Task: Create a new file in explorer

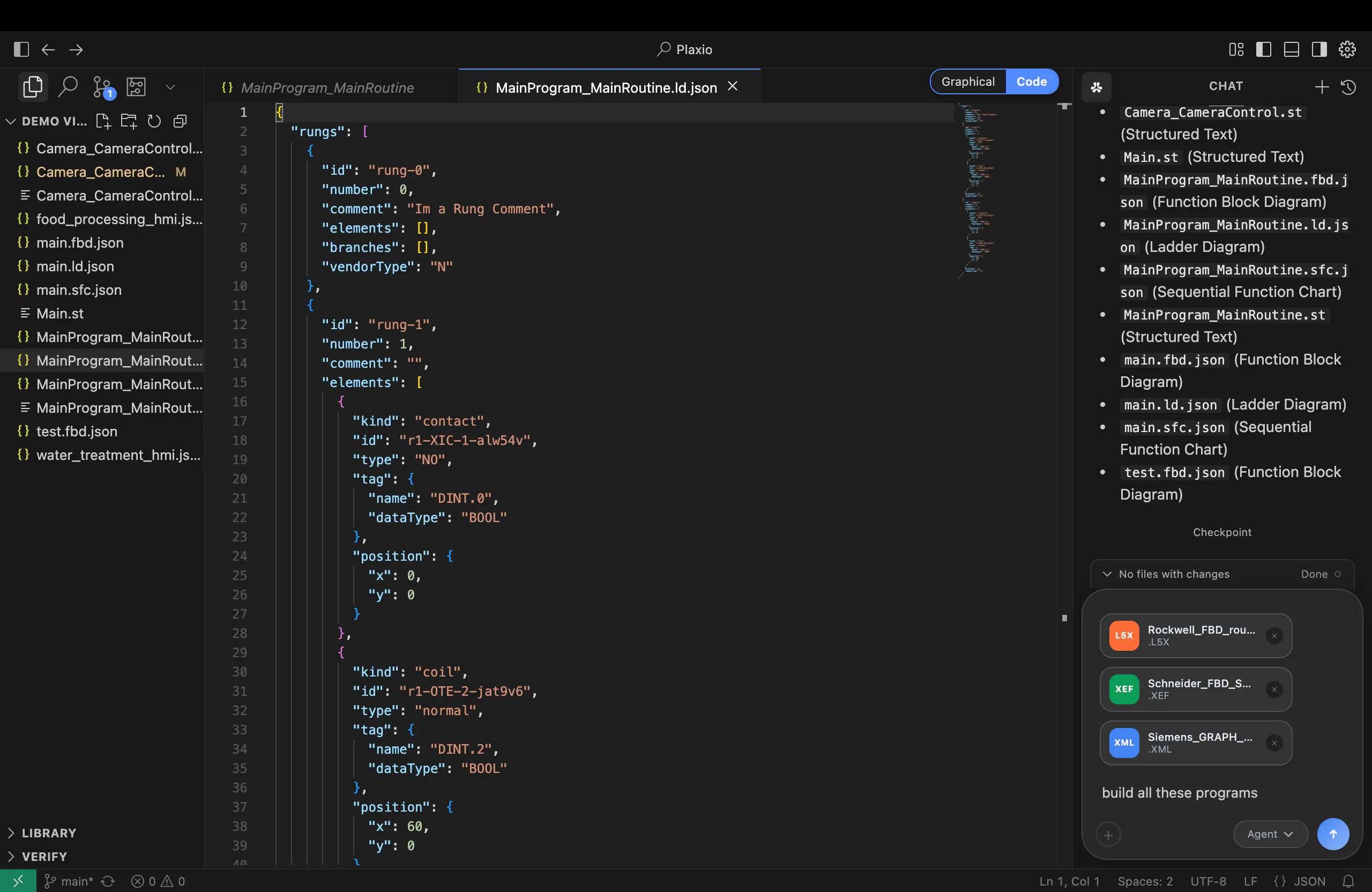Action: [103, 121]
